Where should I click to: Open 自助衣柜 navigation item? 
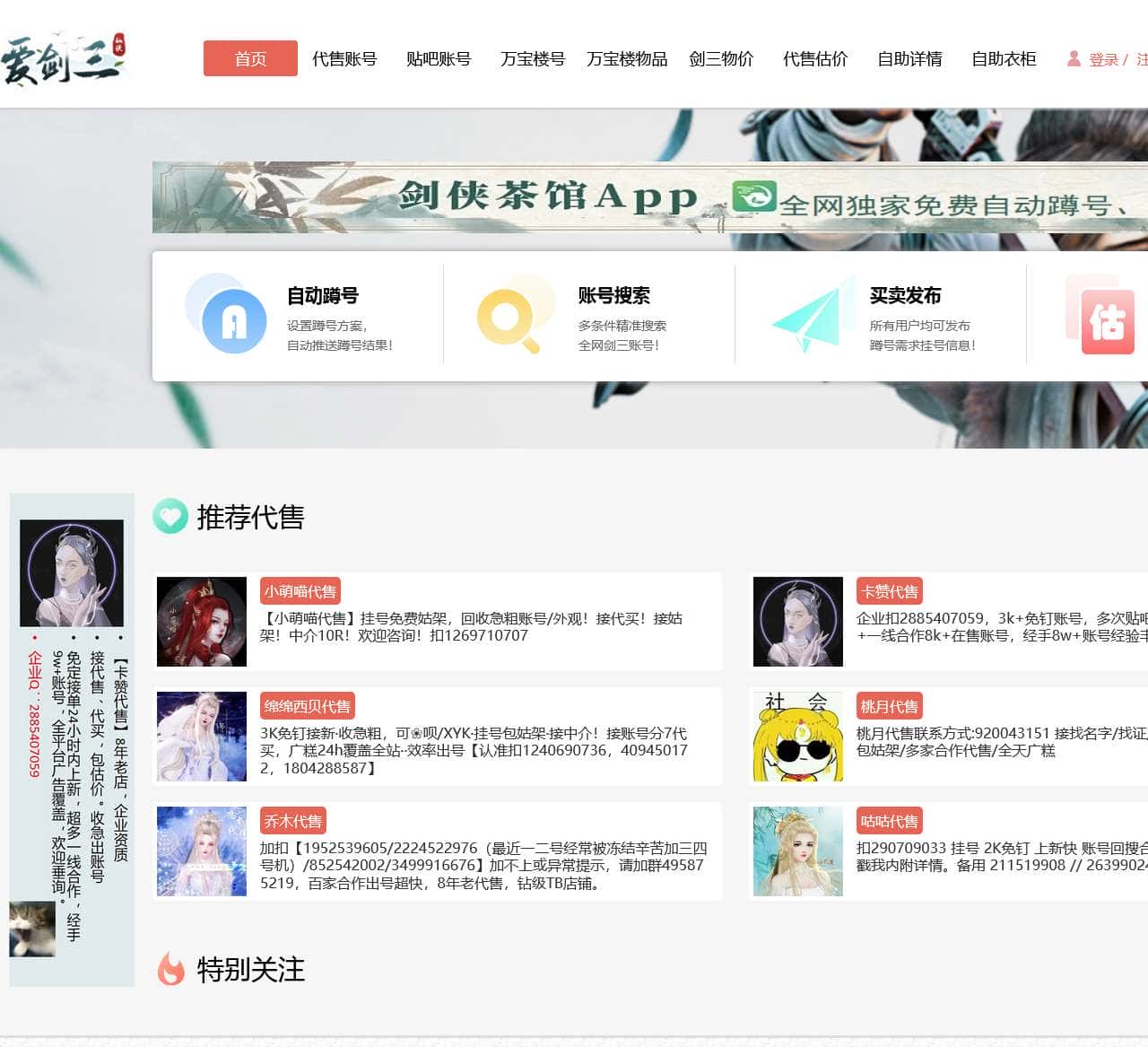coord(1004,59)
